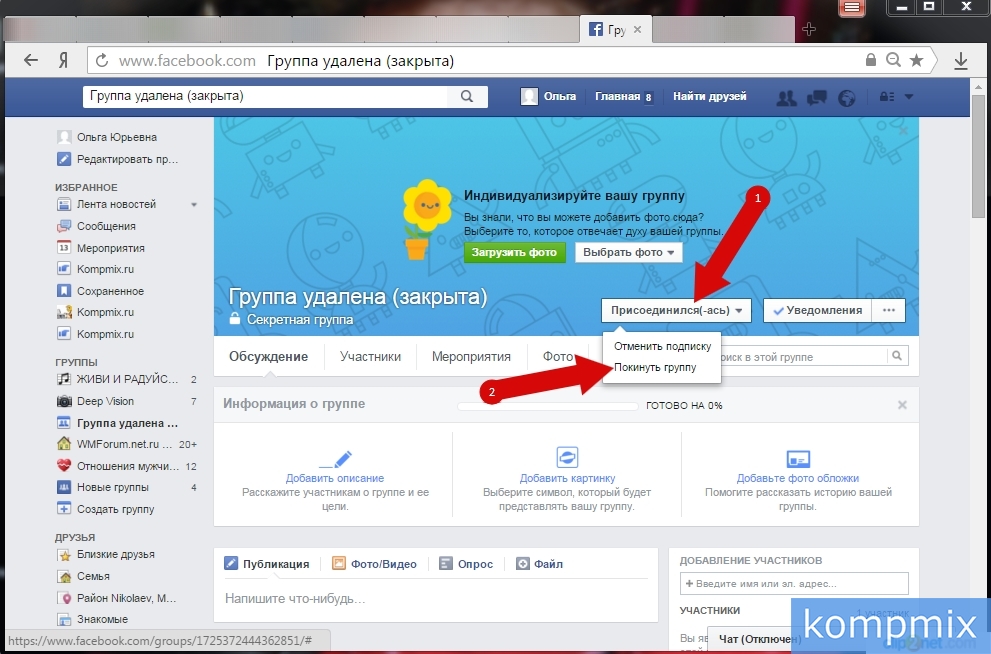Click the add cover photo icon

click(x=797, y=458)
